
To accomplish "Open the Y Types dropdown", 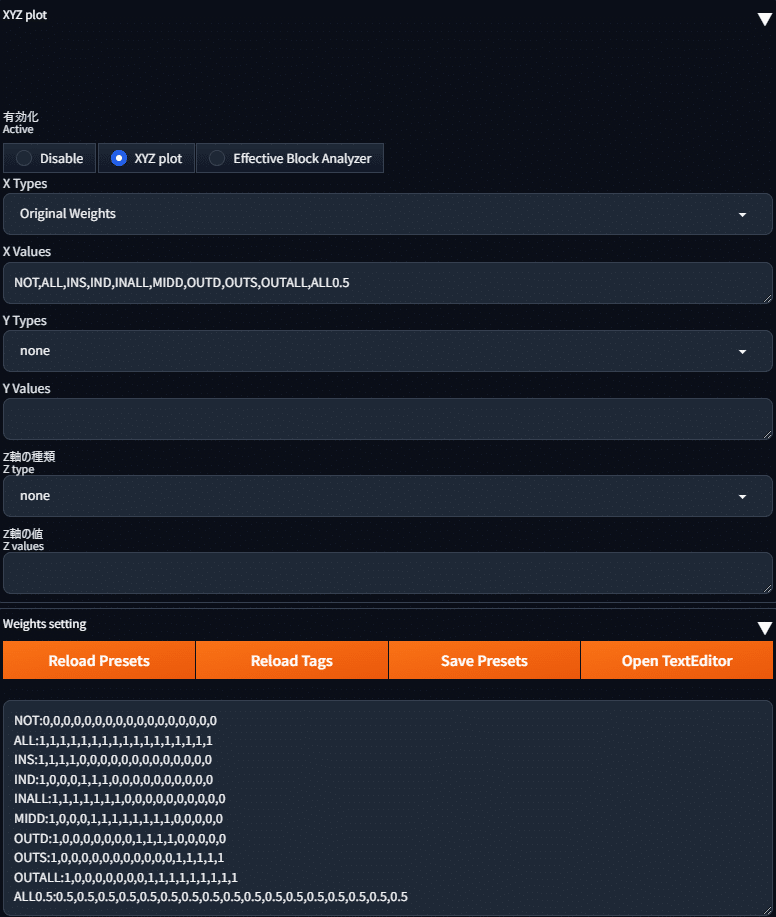I will (388, 351).
